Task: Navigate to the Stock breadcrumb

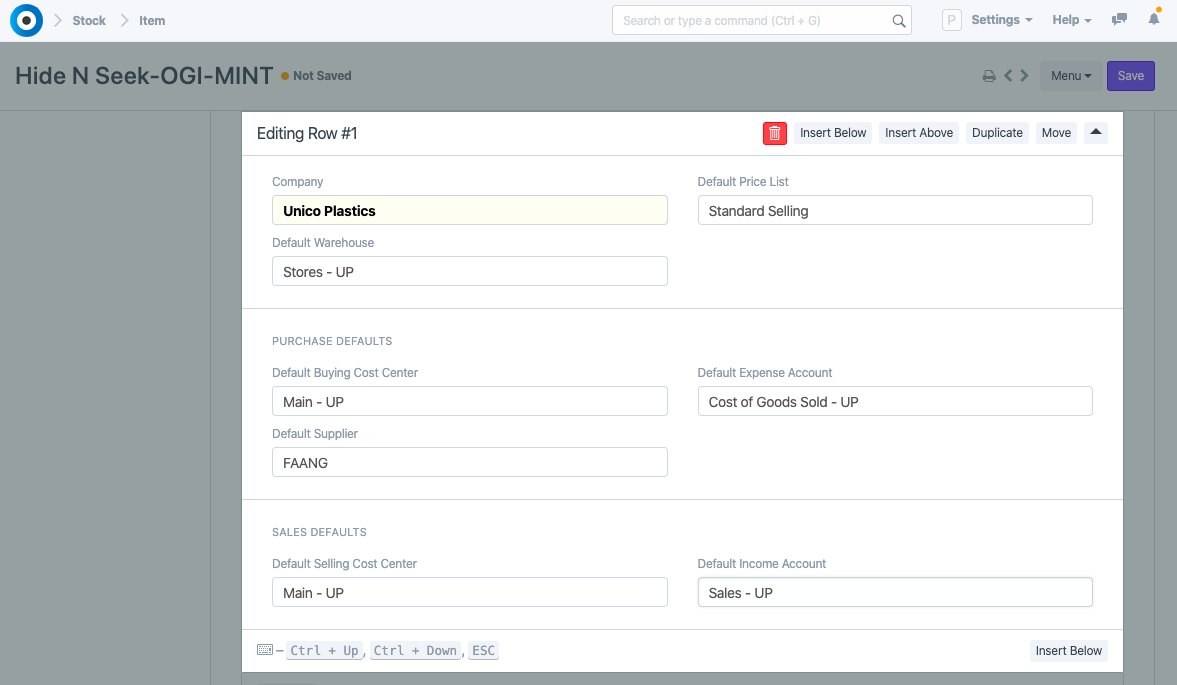Action: pyautogui.click(x=89, y=20)
